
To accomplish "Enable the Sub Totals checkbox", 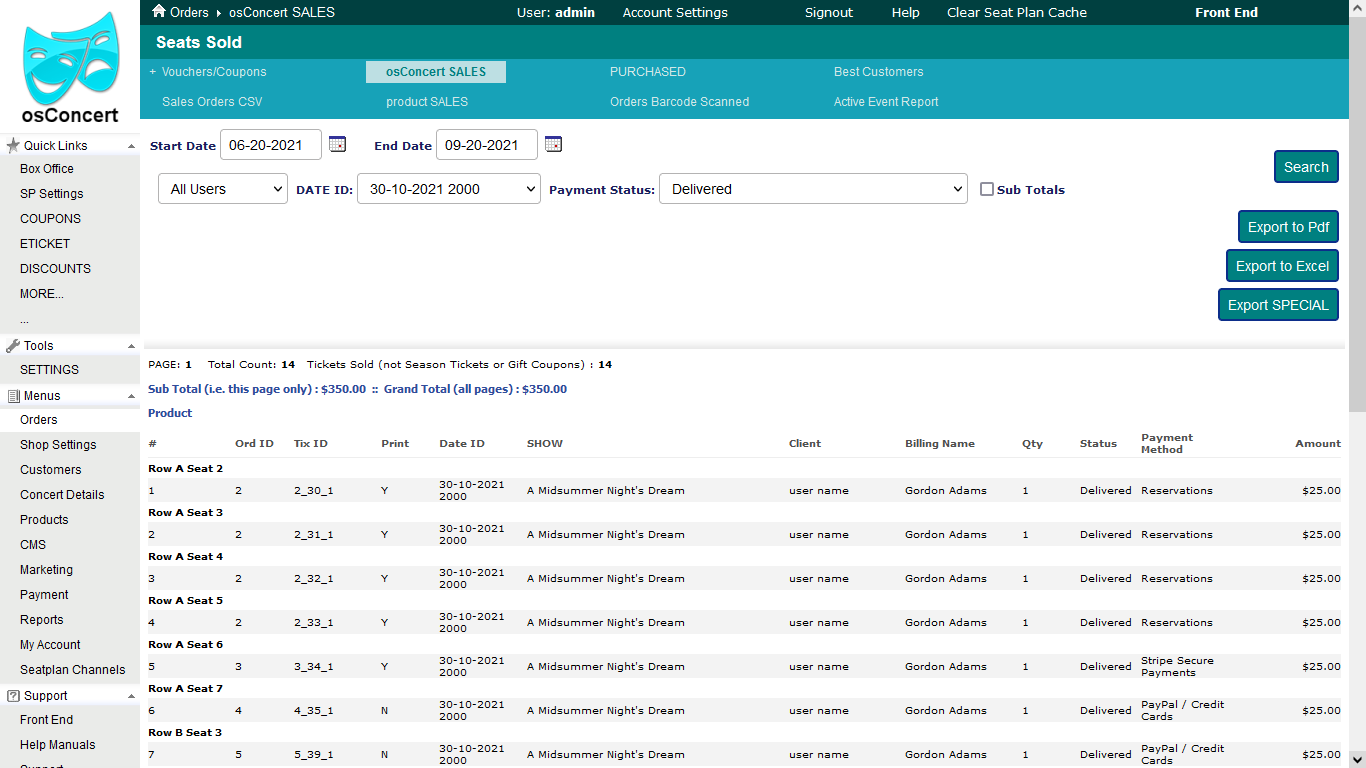I will point(987,189).
